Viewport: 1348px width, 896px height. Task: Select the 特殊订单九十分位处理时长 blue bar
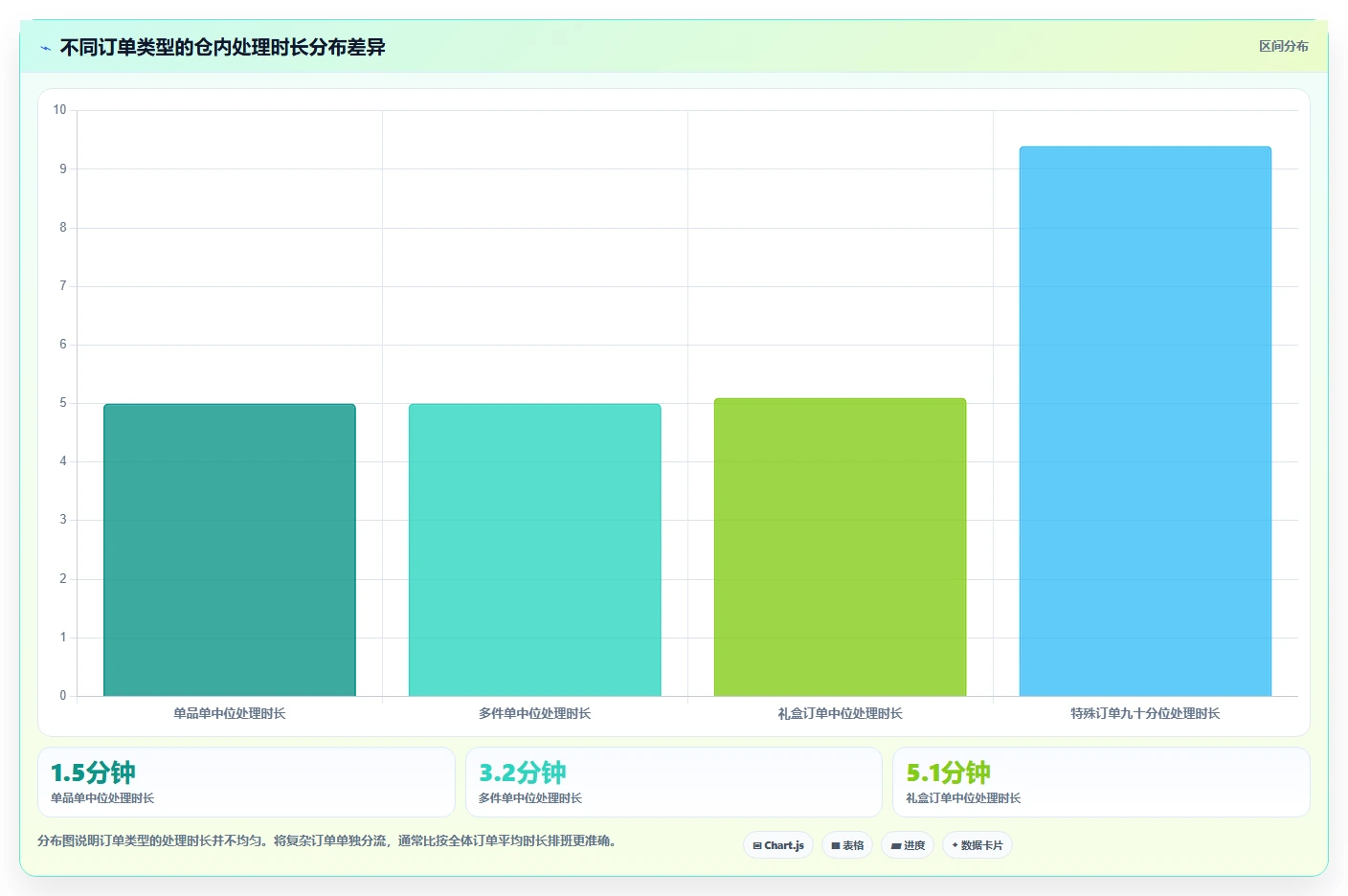tap(1145, 421)
